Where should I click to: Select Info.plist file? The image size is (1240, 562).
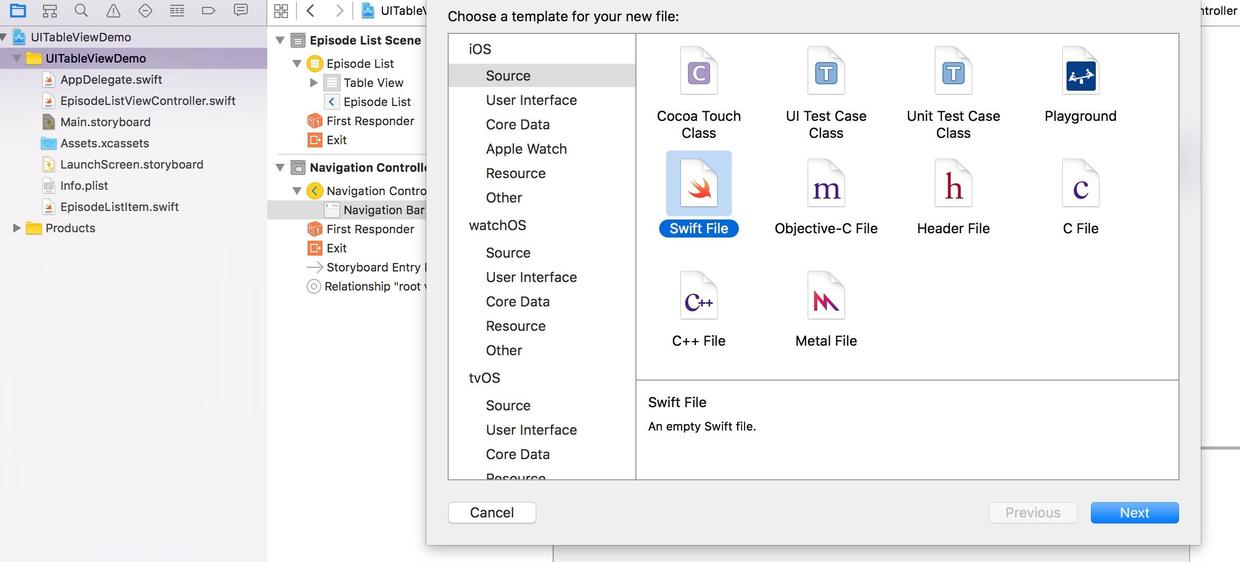[x=84, y=185]
